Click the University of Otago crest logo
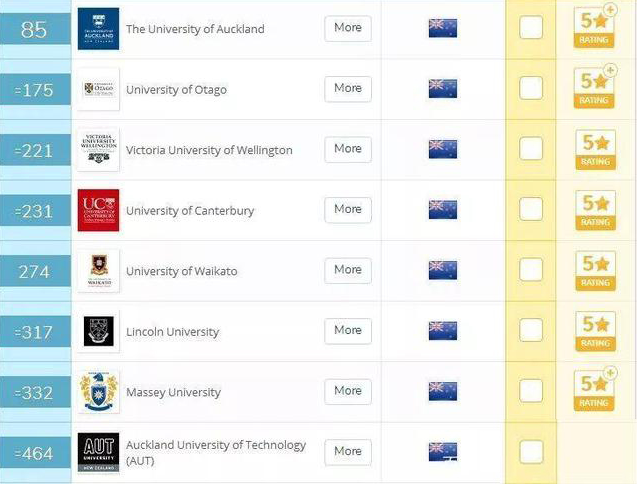This screenshot has width=640, height=486. coord(98,89)
